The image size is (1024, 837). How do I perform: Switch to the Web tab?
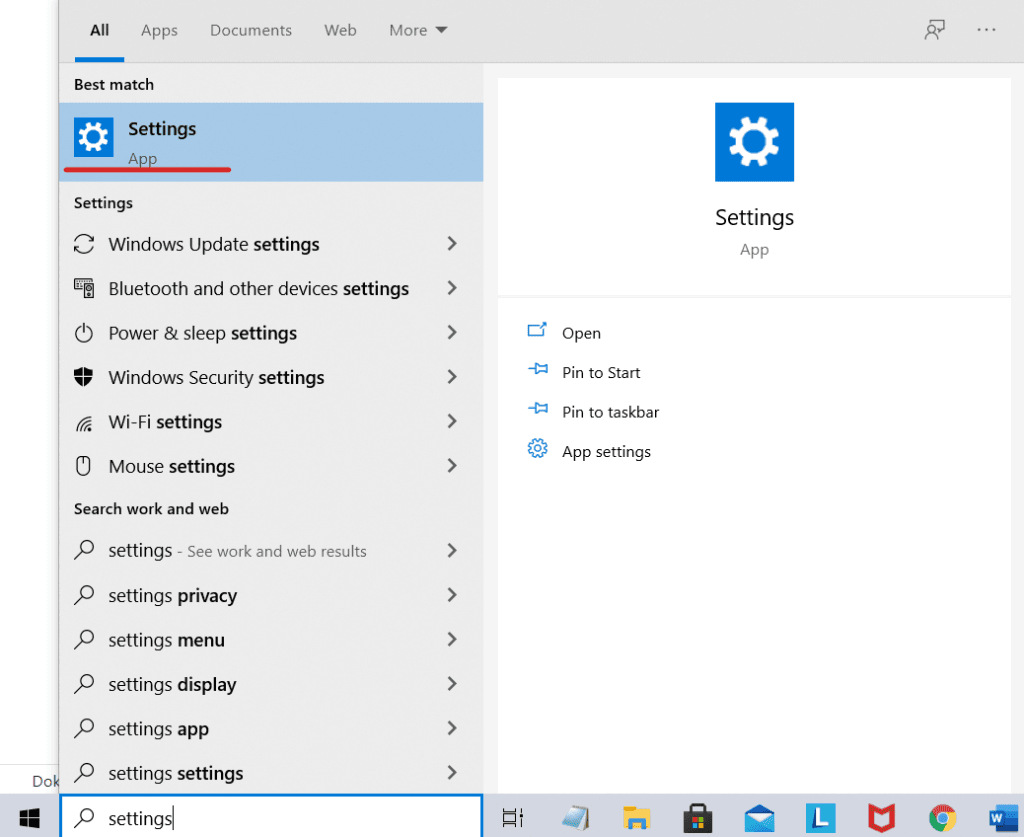(x=340, y=30)
